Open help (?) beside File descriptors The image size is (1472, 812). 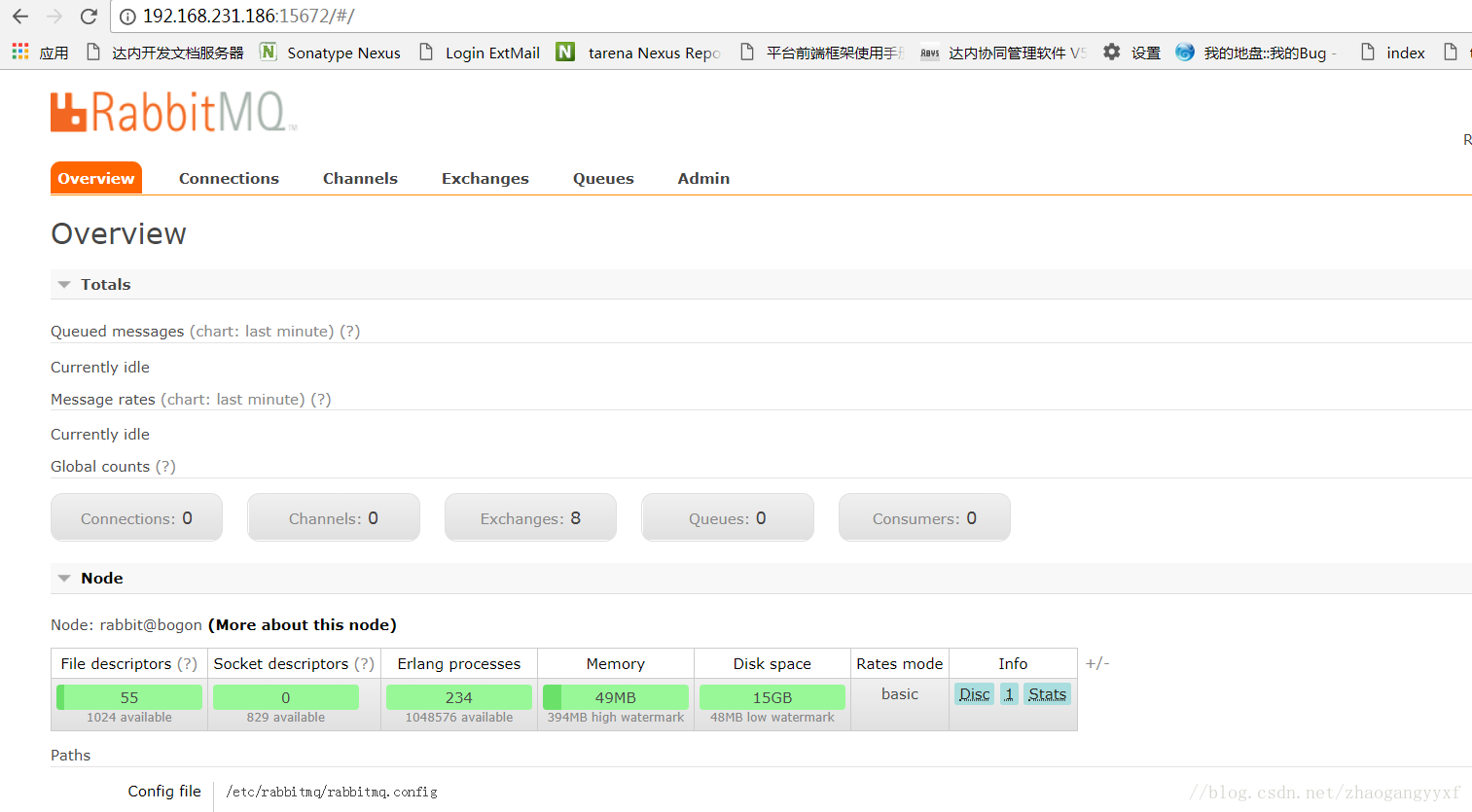[x=187, y=664]
